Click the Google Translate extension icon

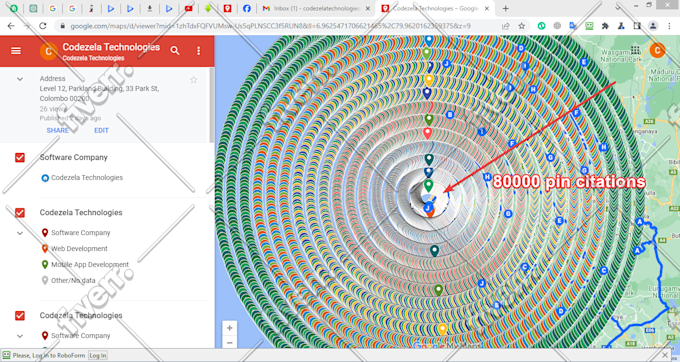(x=573, y=26)
